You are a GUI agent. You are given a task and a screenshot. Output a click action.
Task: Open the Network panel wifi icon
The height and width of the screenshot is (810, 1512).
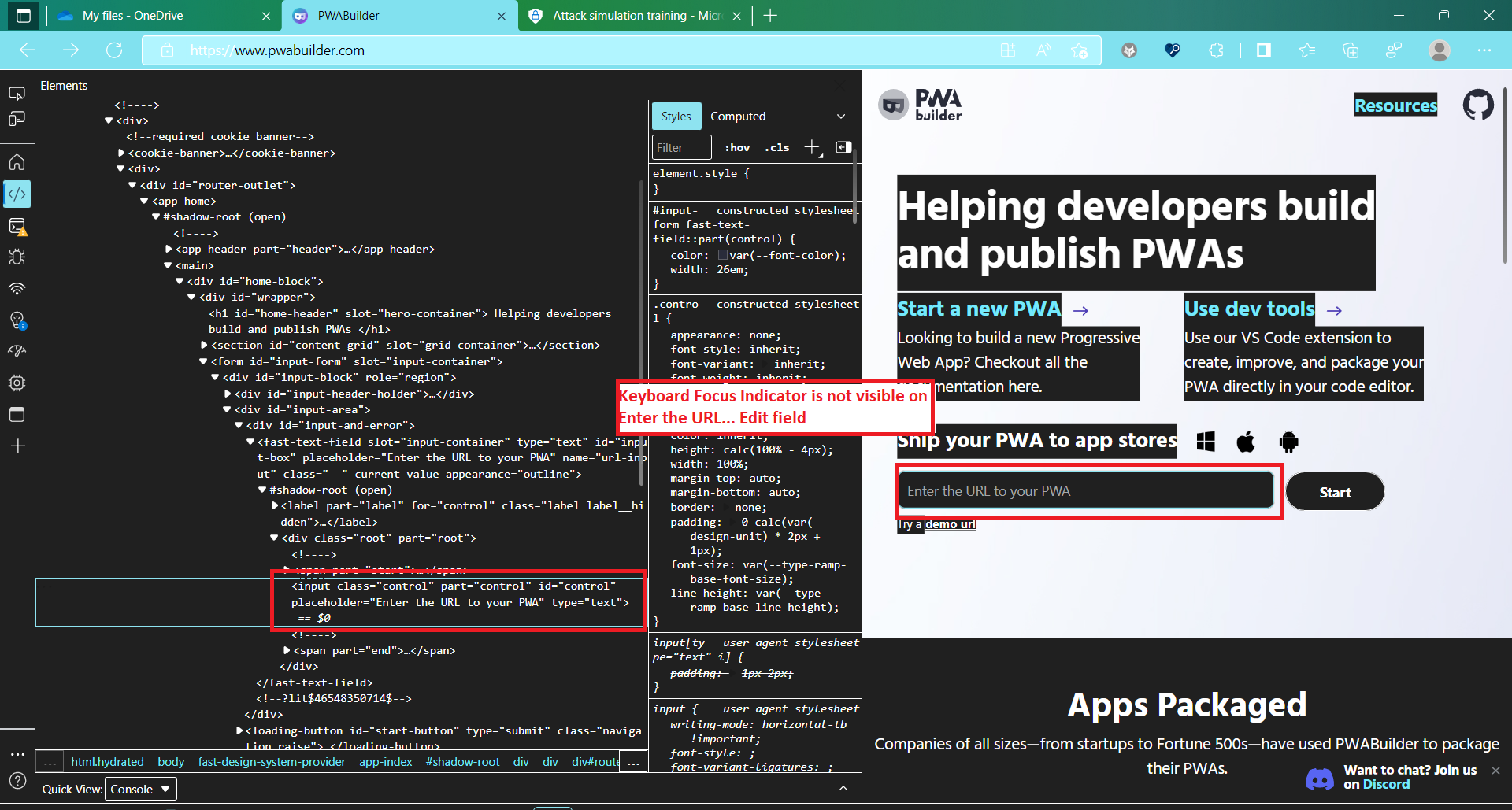click(x=17, y=289)
